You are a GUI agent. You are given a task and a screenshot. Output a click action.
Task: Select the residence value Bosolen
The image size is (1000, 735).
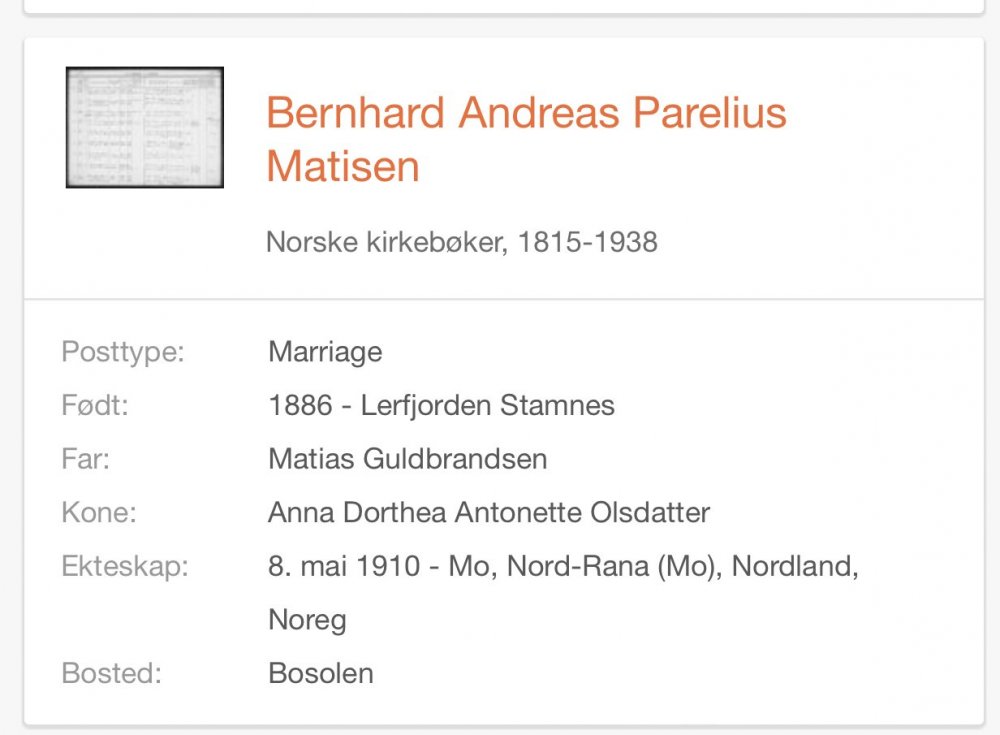click(321, 673)
